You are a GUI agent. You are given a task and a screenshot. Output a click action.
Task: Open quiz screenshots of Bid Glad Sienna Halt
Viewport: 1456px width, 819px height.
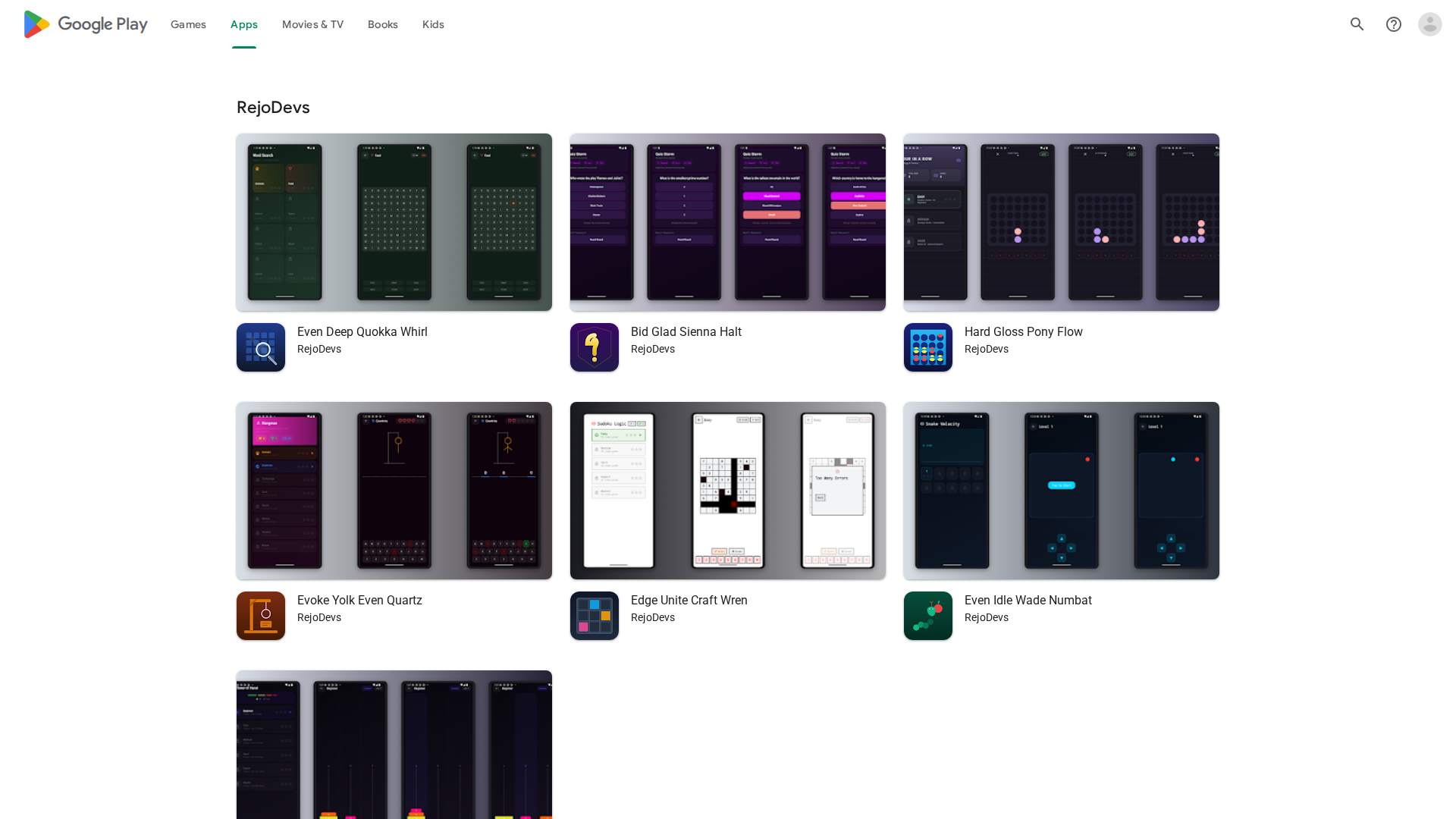click(x=728, y=222)
